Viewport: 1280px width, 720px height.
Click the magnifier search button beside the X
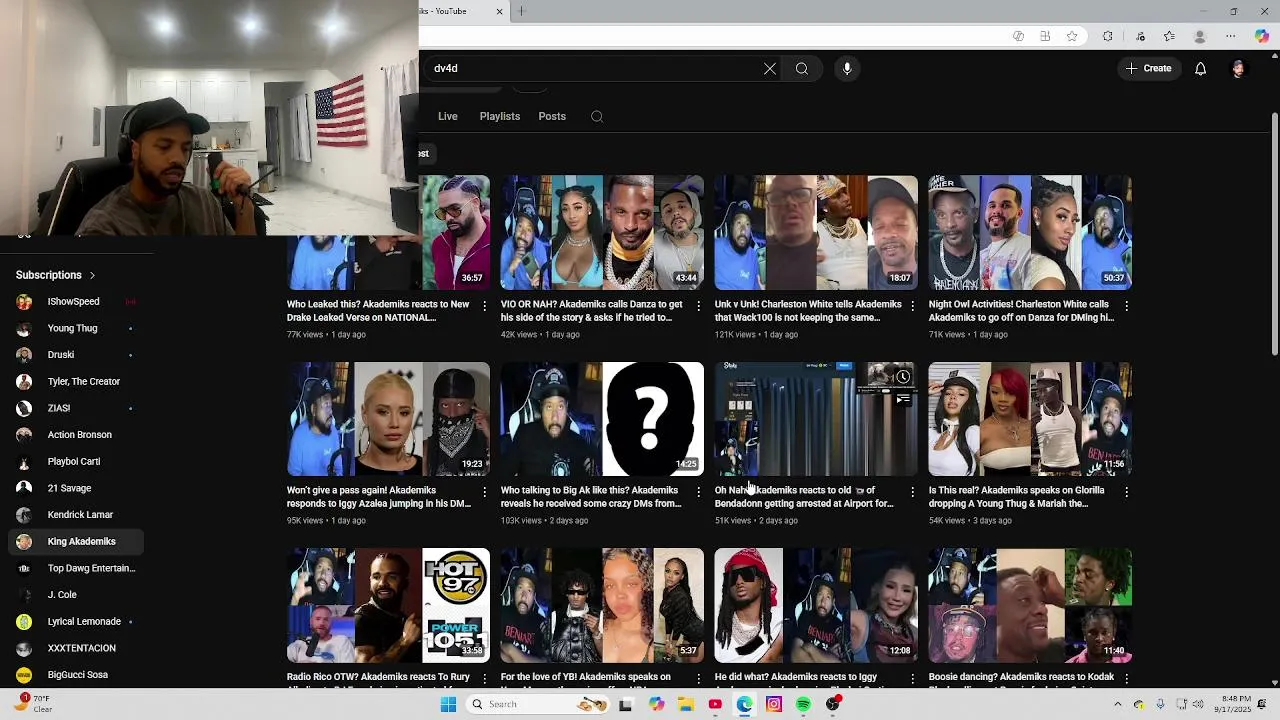pos(802,69)
